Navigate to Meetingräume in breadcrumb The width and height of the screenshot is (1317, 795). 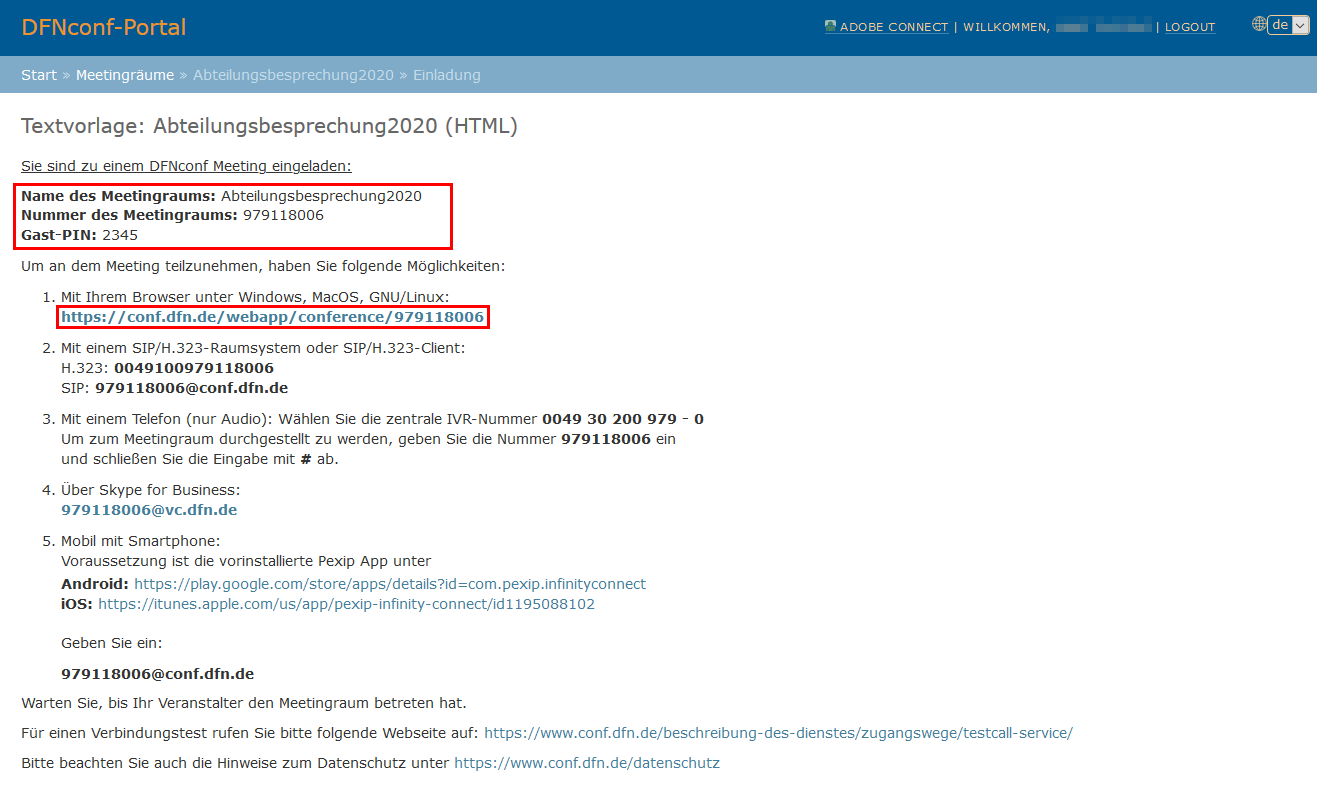125,75
